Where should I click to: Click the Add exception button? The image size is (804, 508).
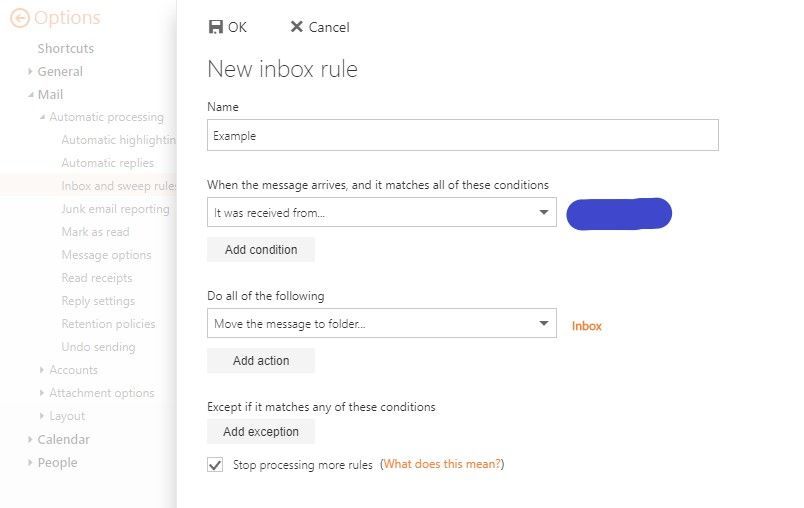coord(261,432)
